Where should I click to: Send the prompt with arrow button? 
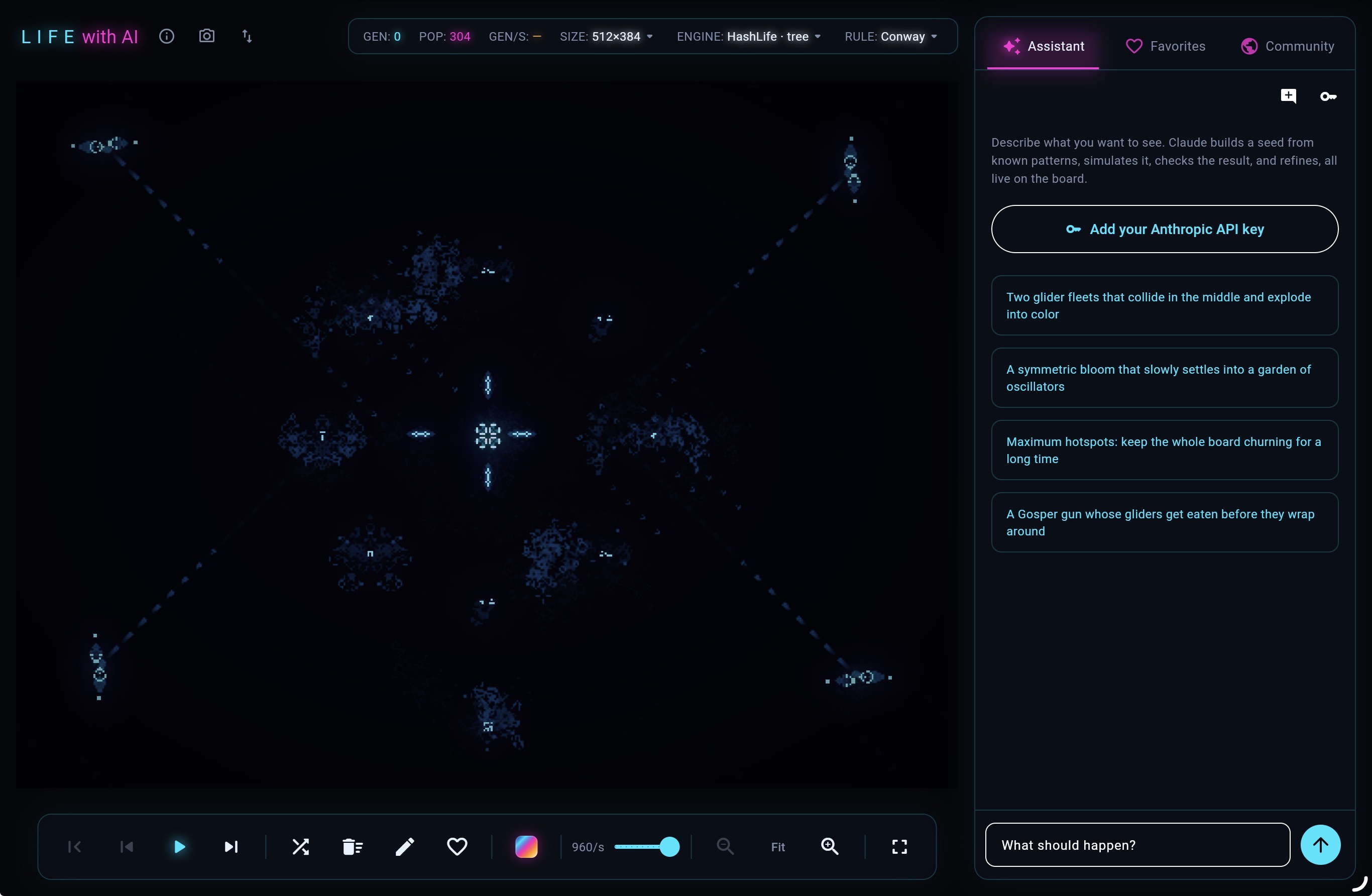pos(1320,845)
